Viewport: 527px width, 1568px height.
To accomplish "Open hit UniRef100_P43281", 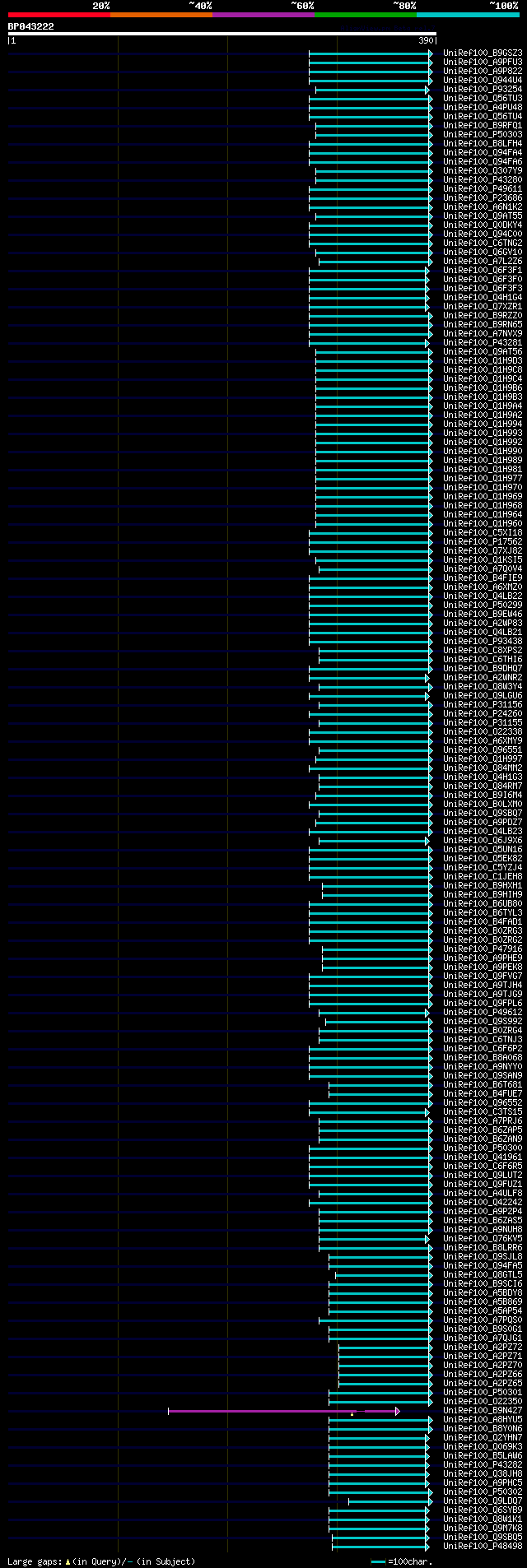I will tap(483, 343).
